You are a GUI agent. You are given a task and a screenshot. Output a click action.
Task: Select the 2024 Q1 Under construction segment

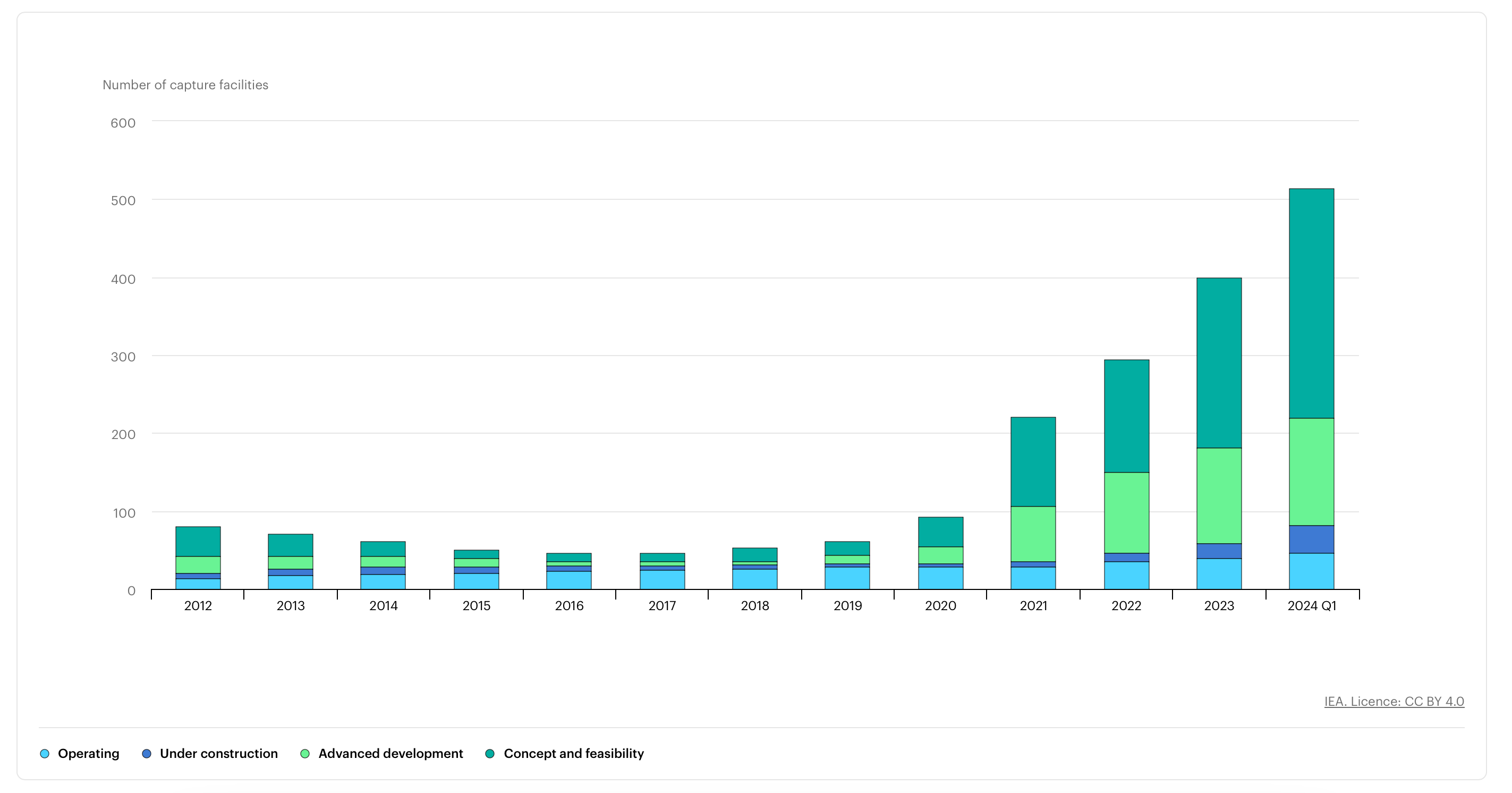click(1311, 539)
